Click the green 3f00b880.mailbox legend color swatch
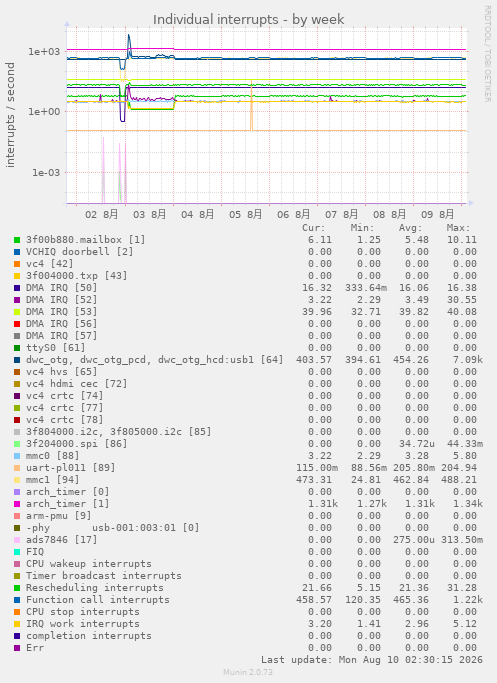 (17, 240)
